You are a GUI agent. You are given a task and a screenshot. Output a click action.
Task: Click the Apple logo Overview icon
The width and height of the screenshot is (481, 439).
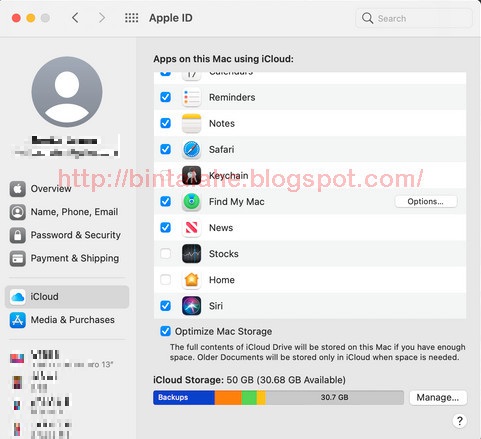(18, 189)
